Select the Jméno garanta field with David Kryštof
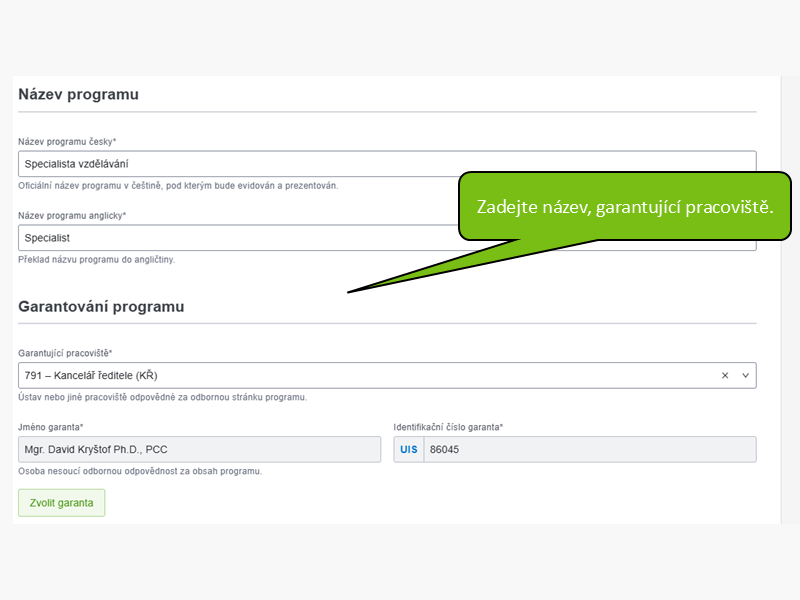The width and height of the screenshot is (800, 600). (x=199, y=449)
